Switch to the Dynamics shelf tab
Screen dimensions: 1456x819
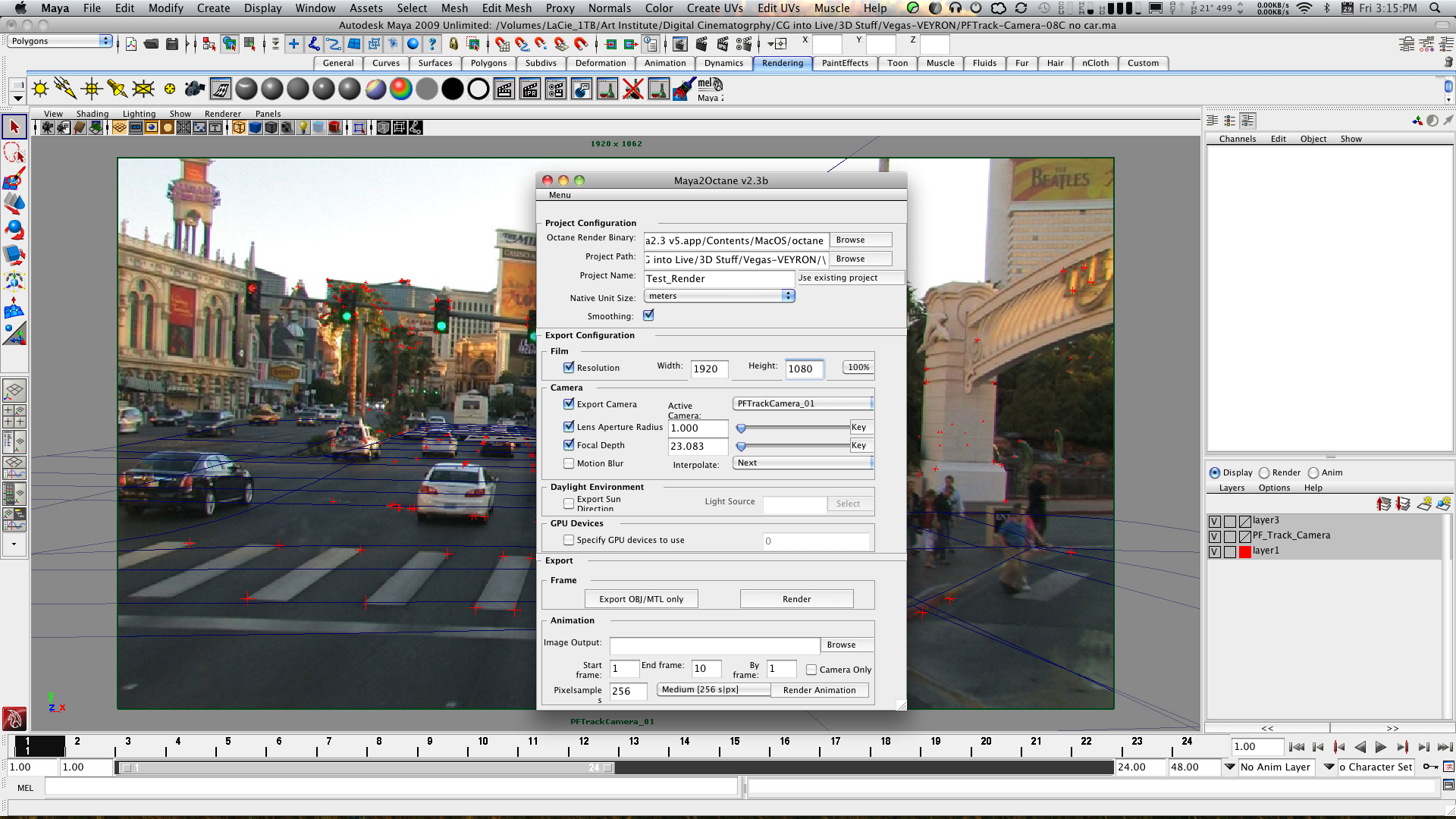[x=723, y=63]
